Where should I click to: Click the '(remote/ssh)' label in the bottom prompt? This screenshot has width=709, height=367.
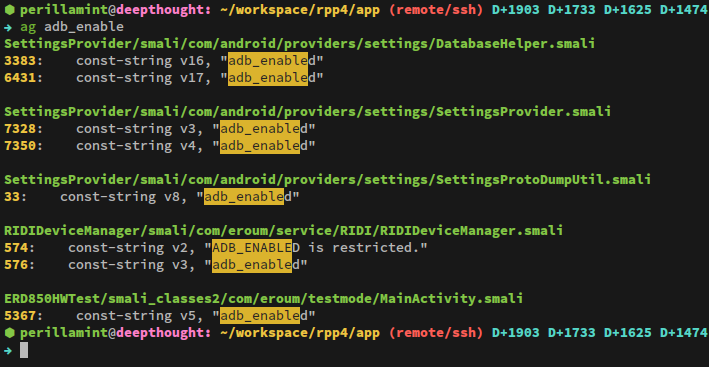435,333
